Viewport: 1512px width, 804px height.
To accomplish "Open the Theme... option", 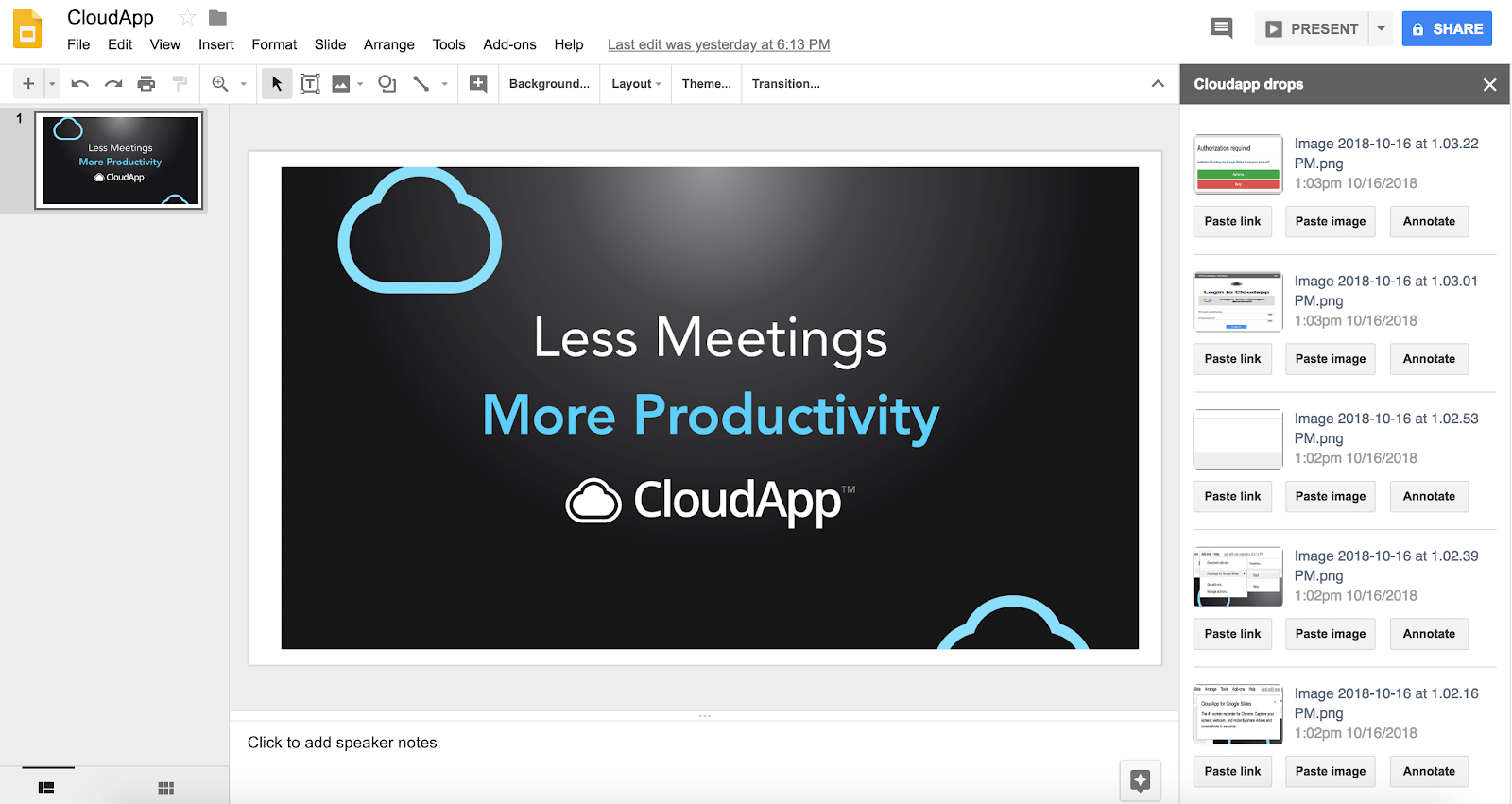I will coord(707,84).
